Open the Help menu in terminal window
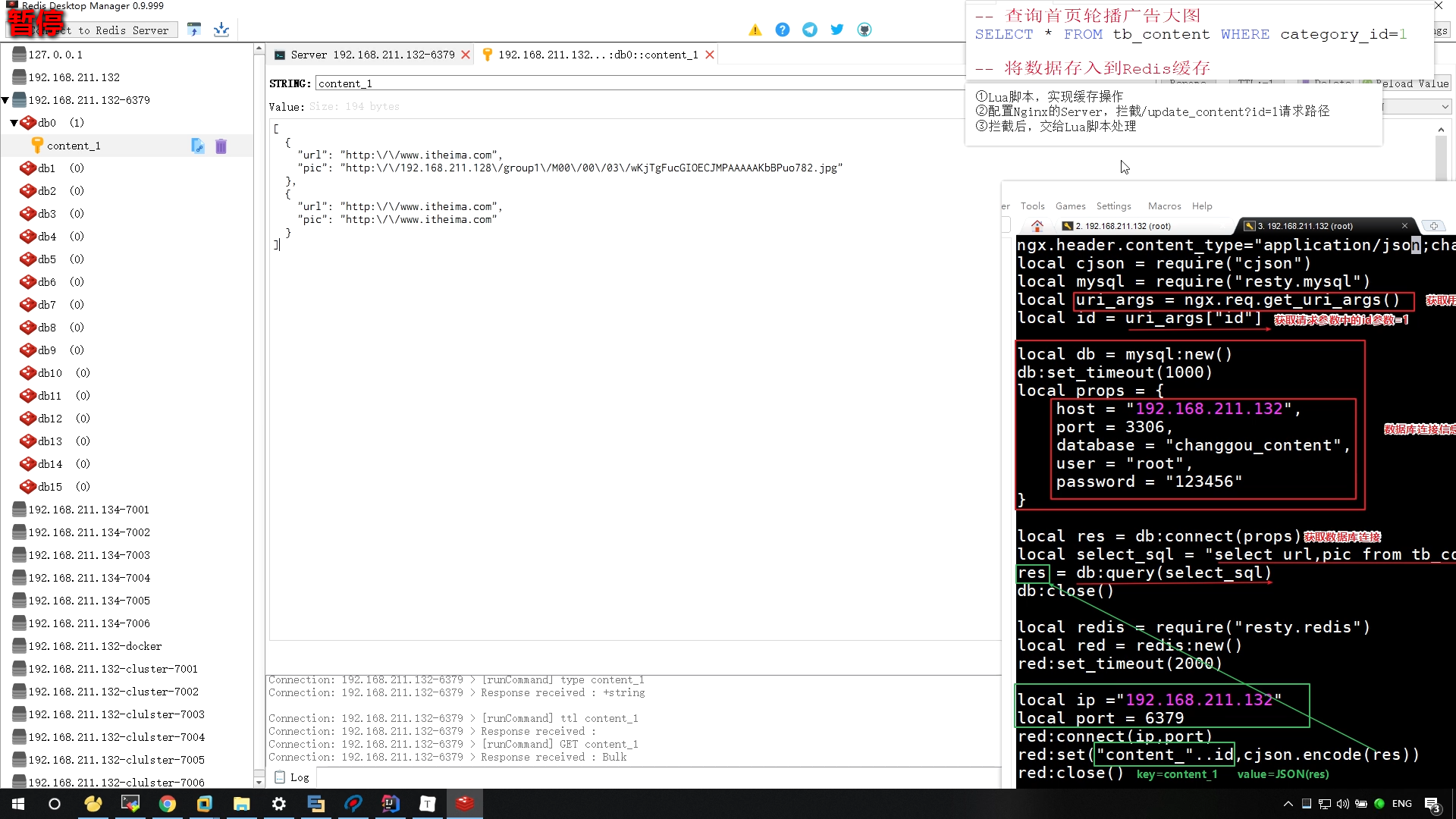 point(1202,206)
